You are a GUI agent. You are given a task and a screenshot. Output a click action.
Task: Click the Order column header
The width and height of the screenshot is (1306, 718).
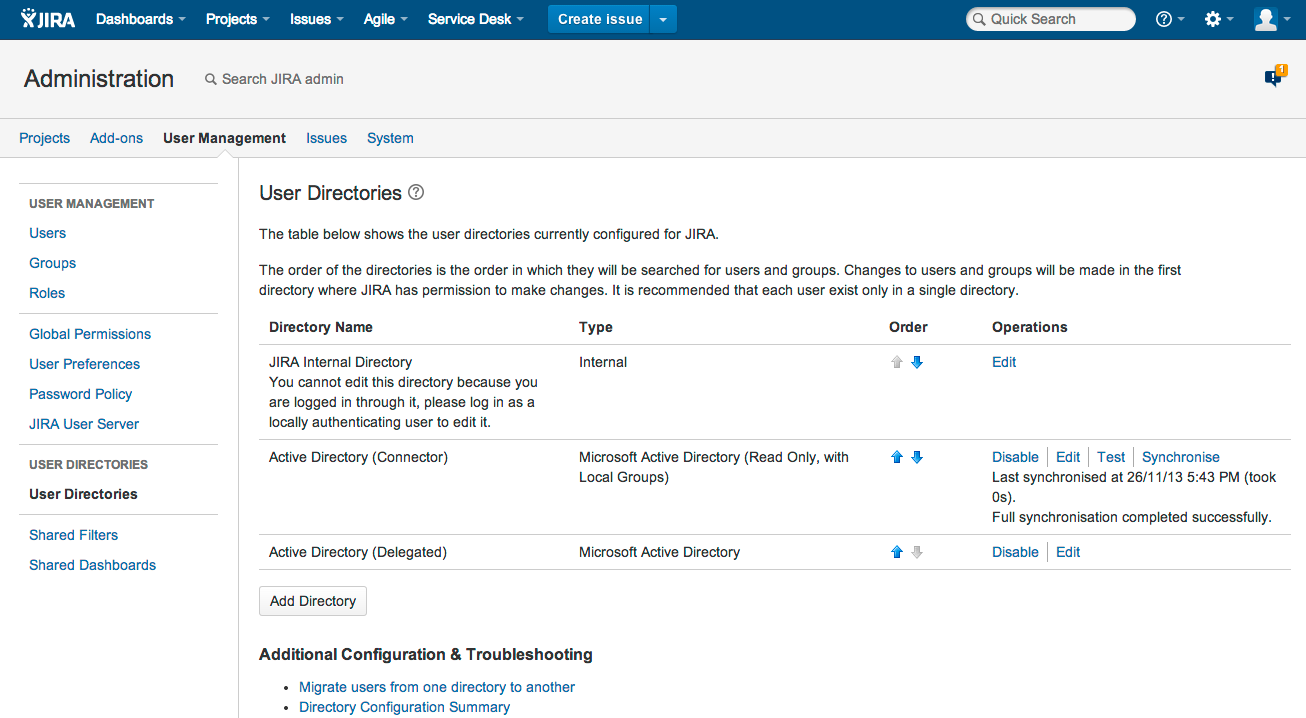[x=908, y=327]
